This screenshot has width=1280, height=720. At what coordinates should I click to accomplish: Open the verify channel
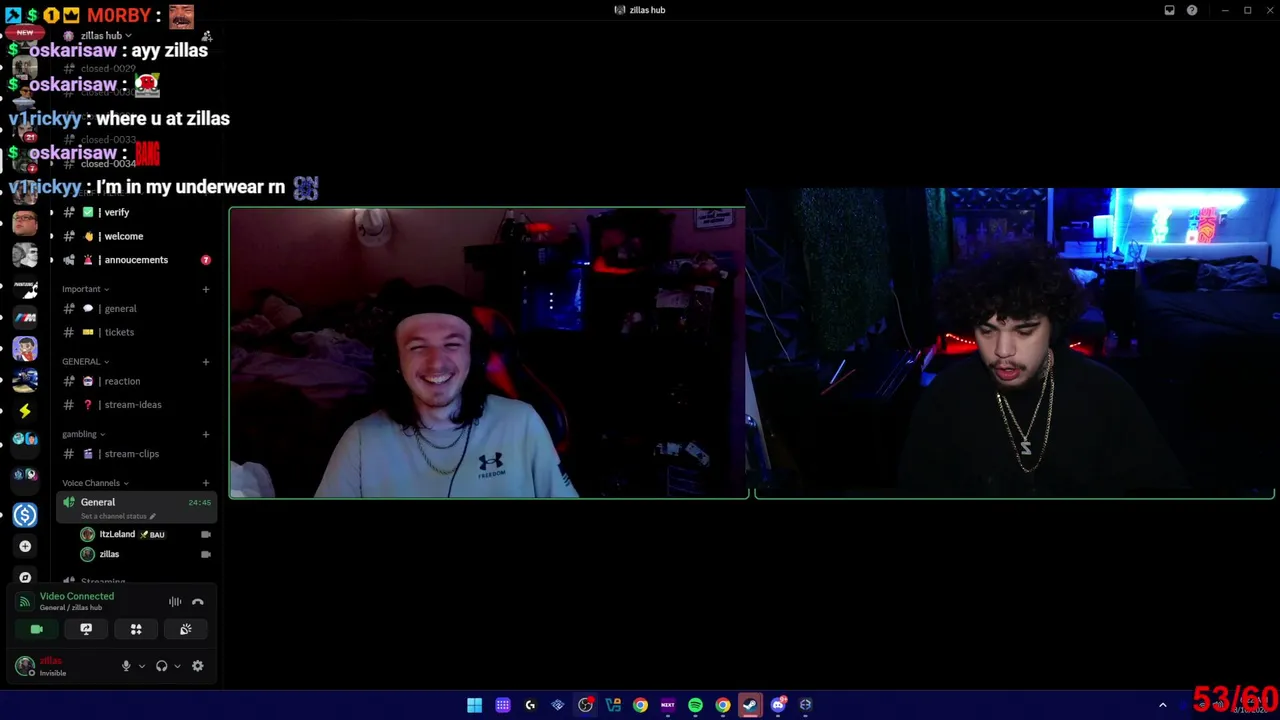tap(136, 212)
